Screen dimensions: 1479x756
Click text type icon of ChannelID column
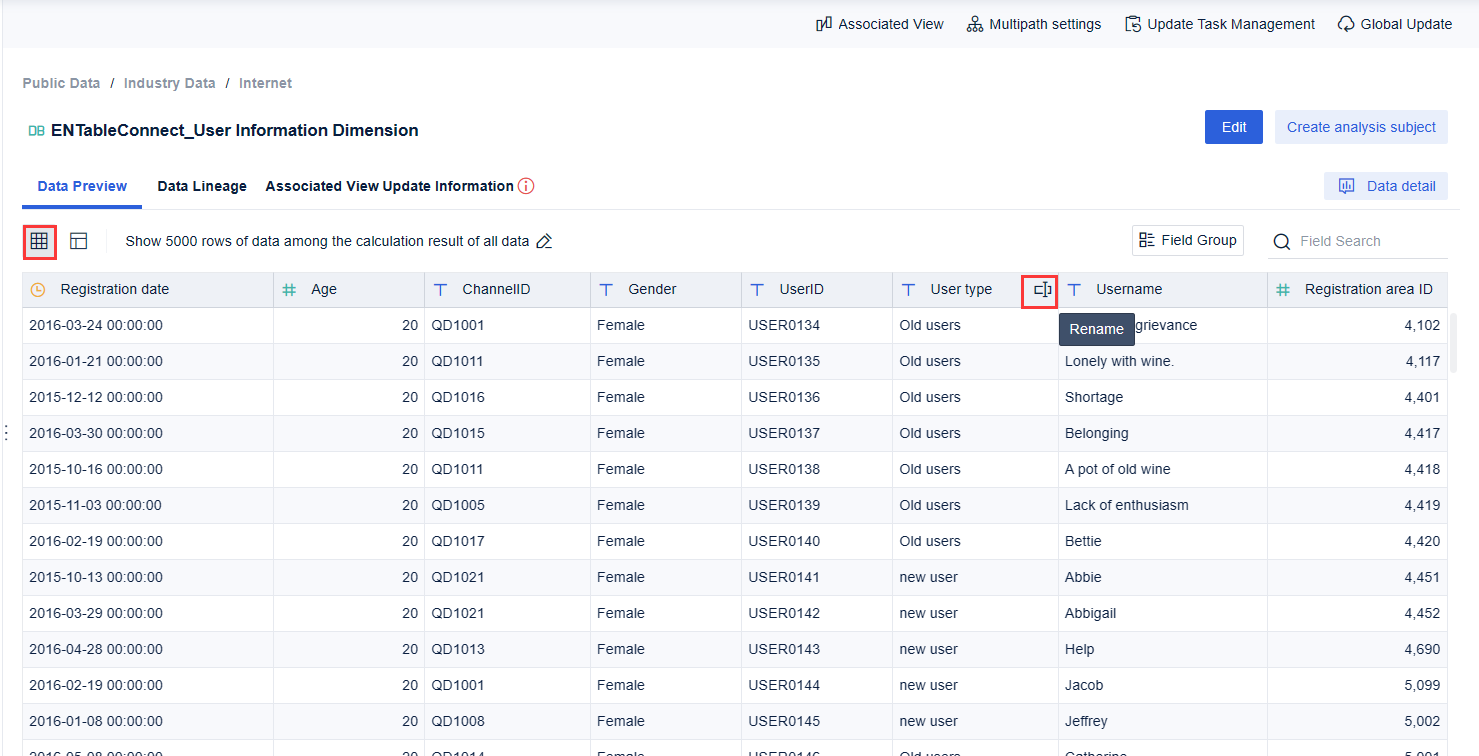[440, 290]
